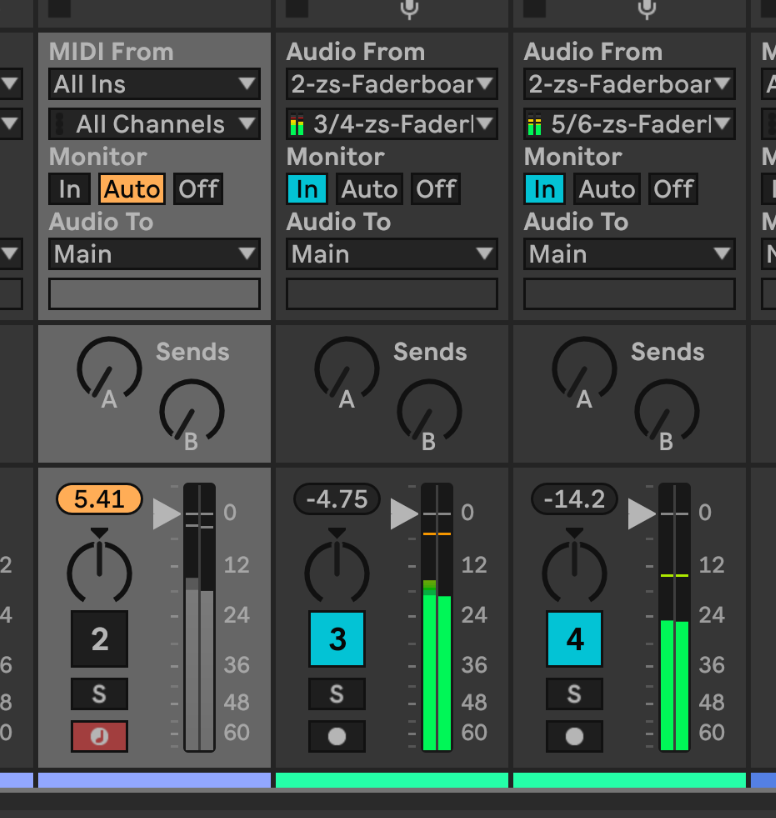Open the 3/4-zs-Faderboard input channel dropdown
The image size is (776, 818).
tap(392, 124)
